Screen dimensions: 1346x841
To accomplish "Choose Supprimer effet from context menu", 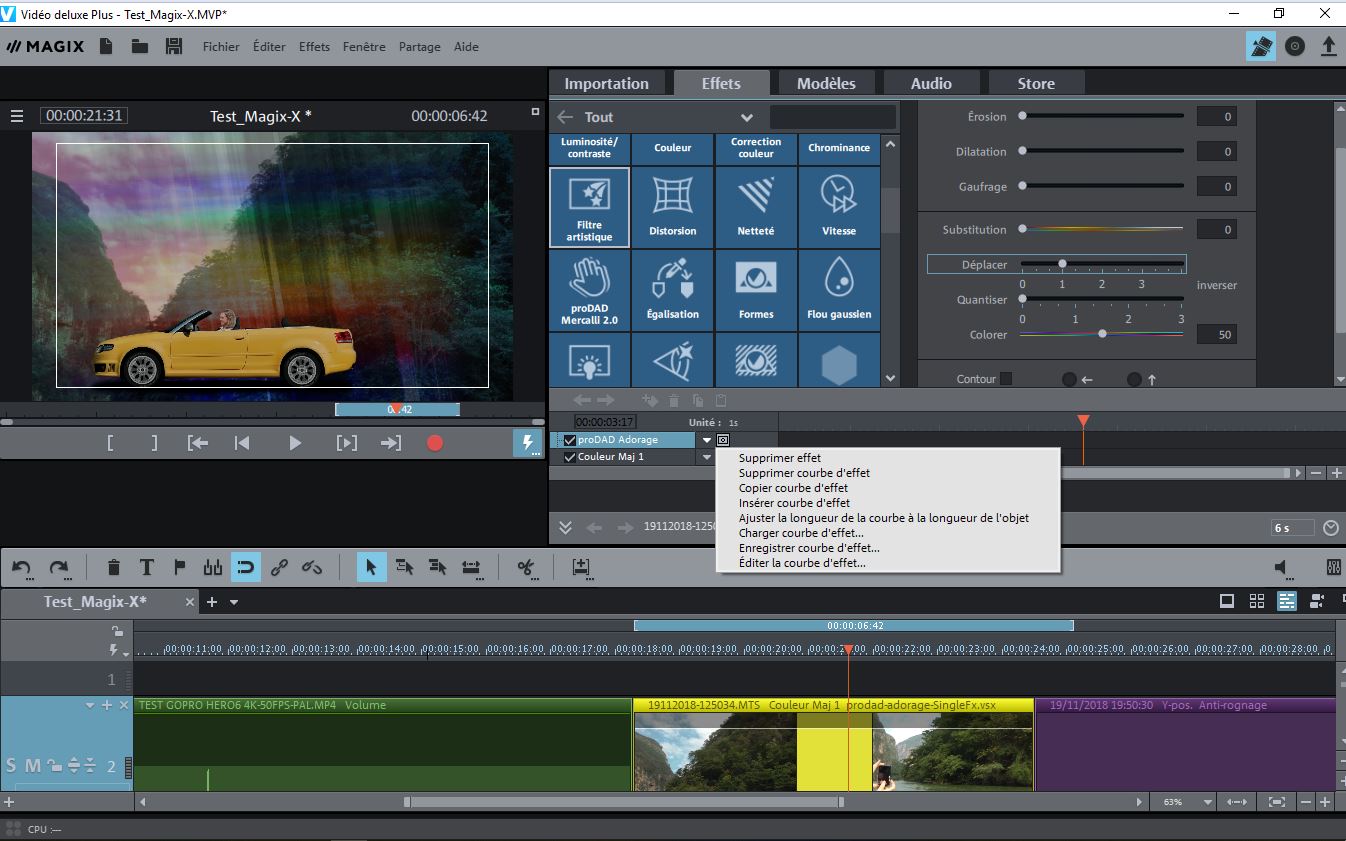I will (x=780, y=458).
